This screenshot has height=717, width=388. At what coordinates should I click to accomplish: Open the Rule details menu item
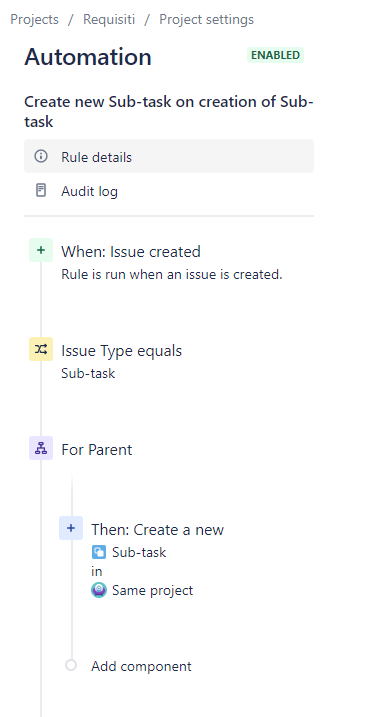click(169, 156)
